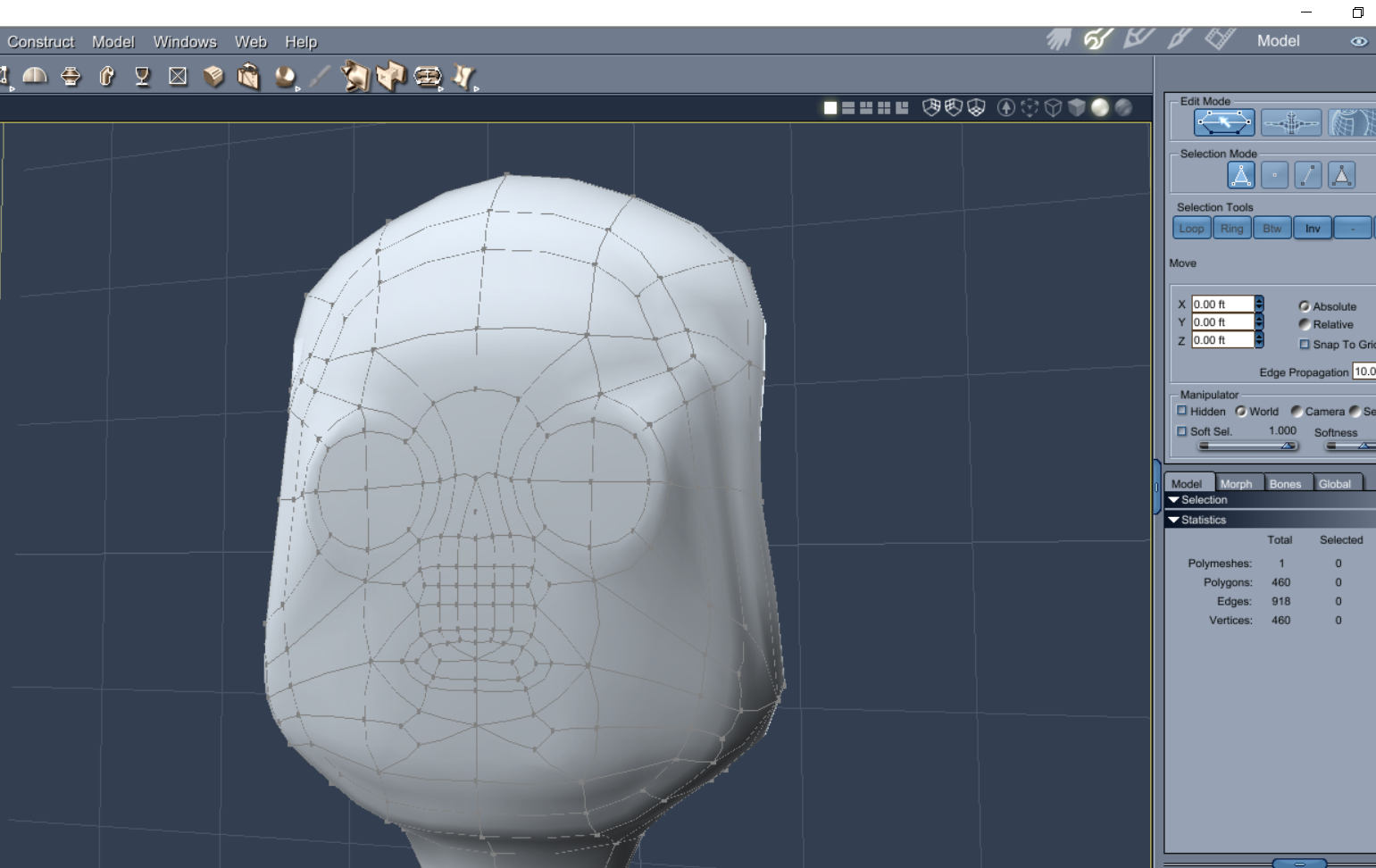
Task: Switch to the Morph tab
Action: point(1237,483)
